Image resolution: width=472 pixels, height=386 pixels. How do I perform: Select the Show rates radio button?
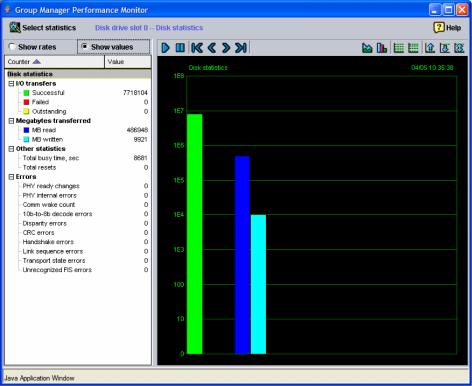point(12,47)
